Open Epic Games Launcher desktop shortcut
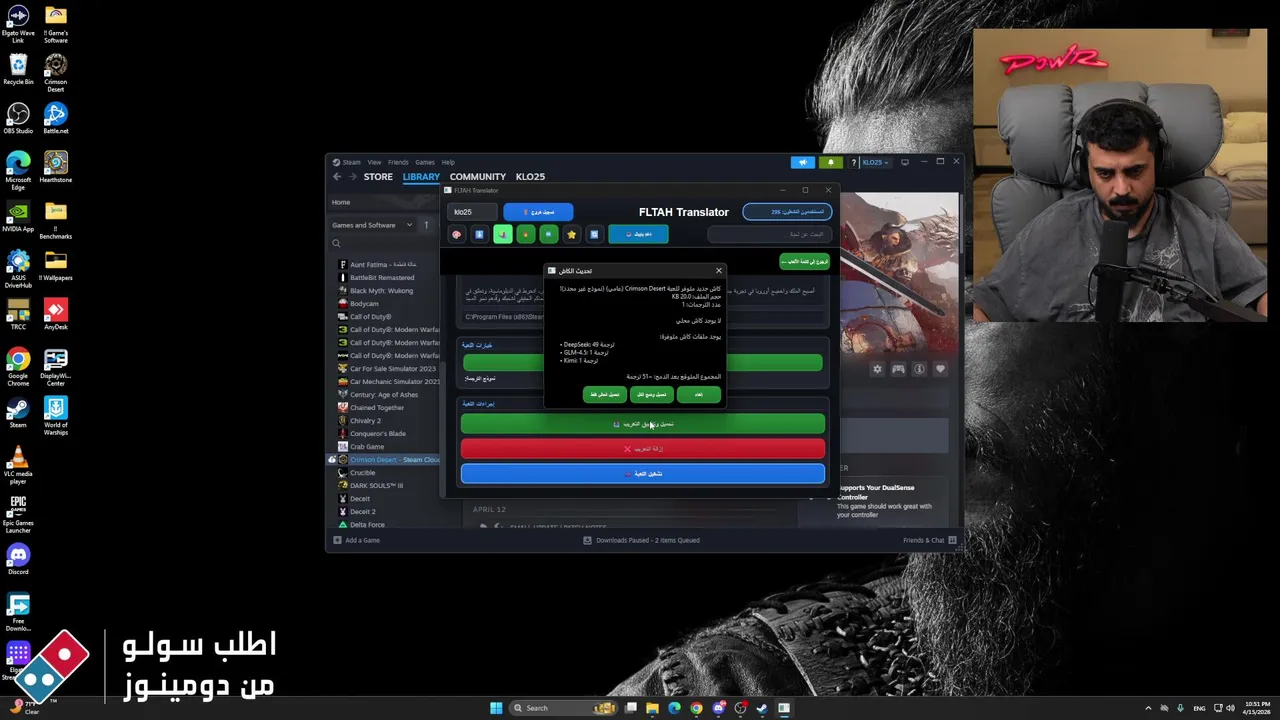The width and height of the screenshot is (1280, 720). [18, 514]
